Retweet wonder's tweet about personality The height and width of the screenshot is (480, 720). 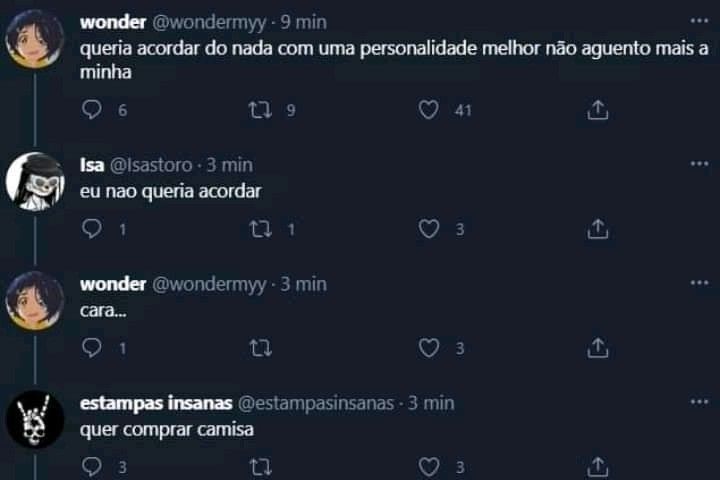coord(261,110)
